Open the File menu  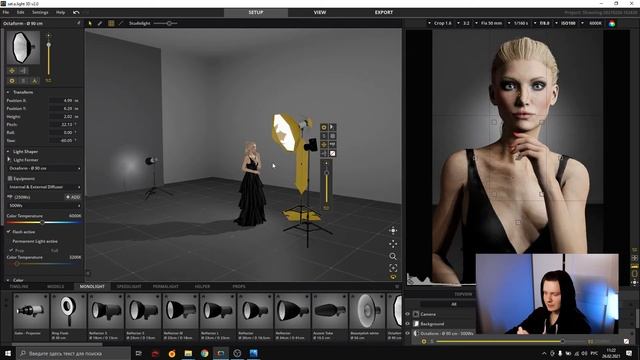6,13
